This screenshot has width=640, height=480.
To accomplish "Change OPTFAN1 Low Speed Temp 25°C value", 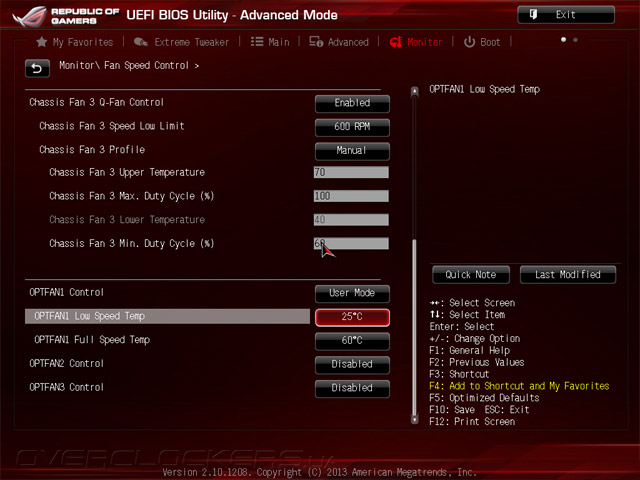I will coord(352,317).
